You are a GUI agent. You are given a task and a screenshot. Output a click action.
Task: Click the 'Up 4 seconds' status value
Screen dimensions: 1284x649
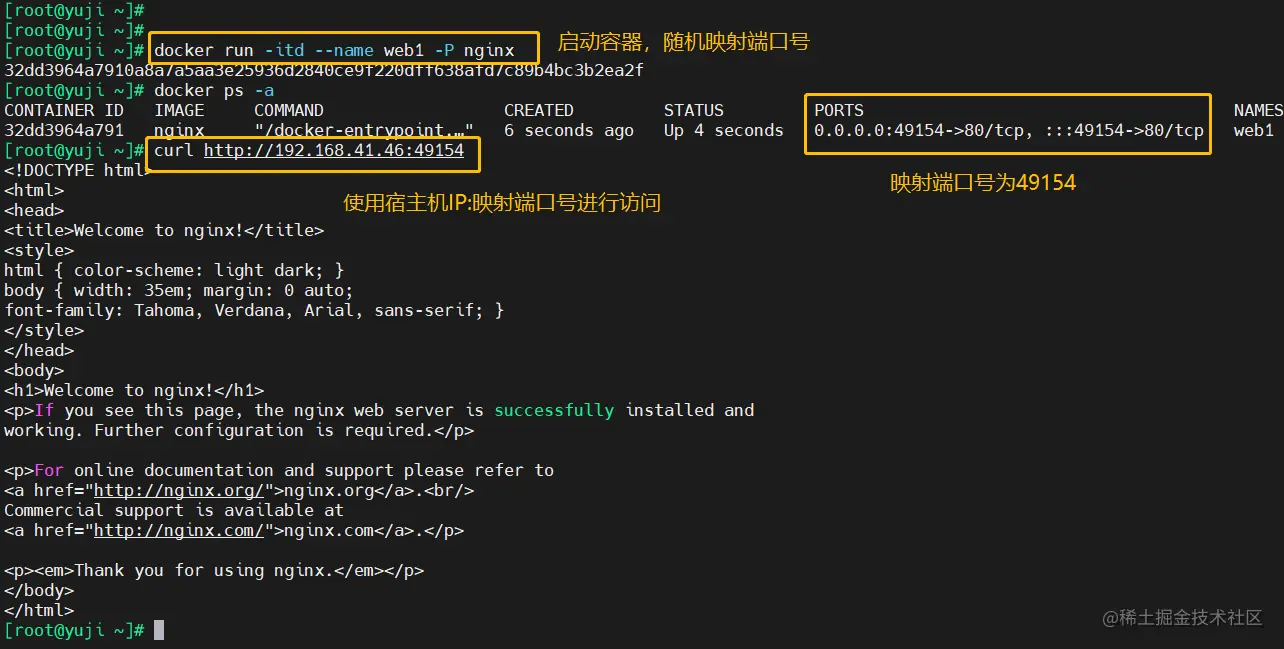[724, 130]
